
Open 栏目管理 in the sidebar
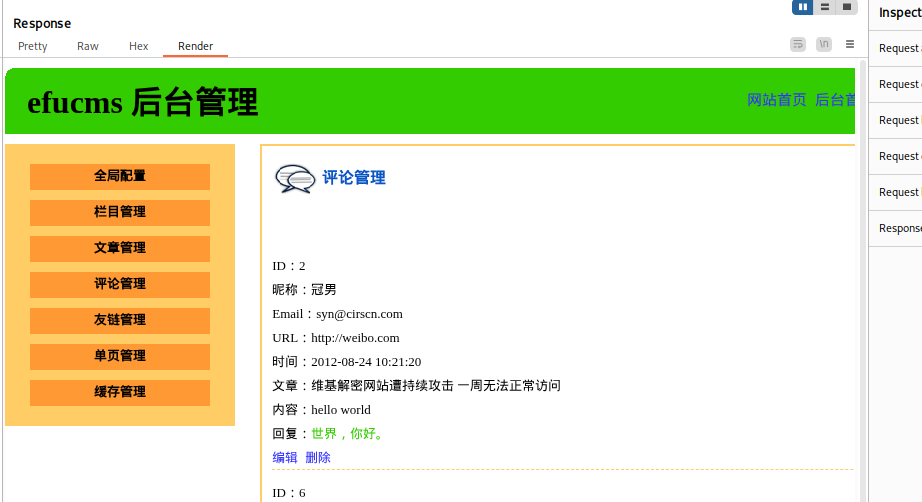(x=120, y=212)
